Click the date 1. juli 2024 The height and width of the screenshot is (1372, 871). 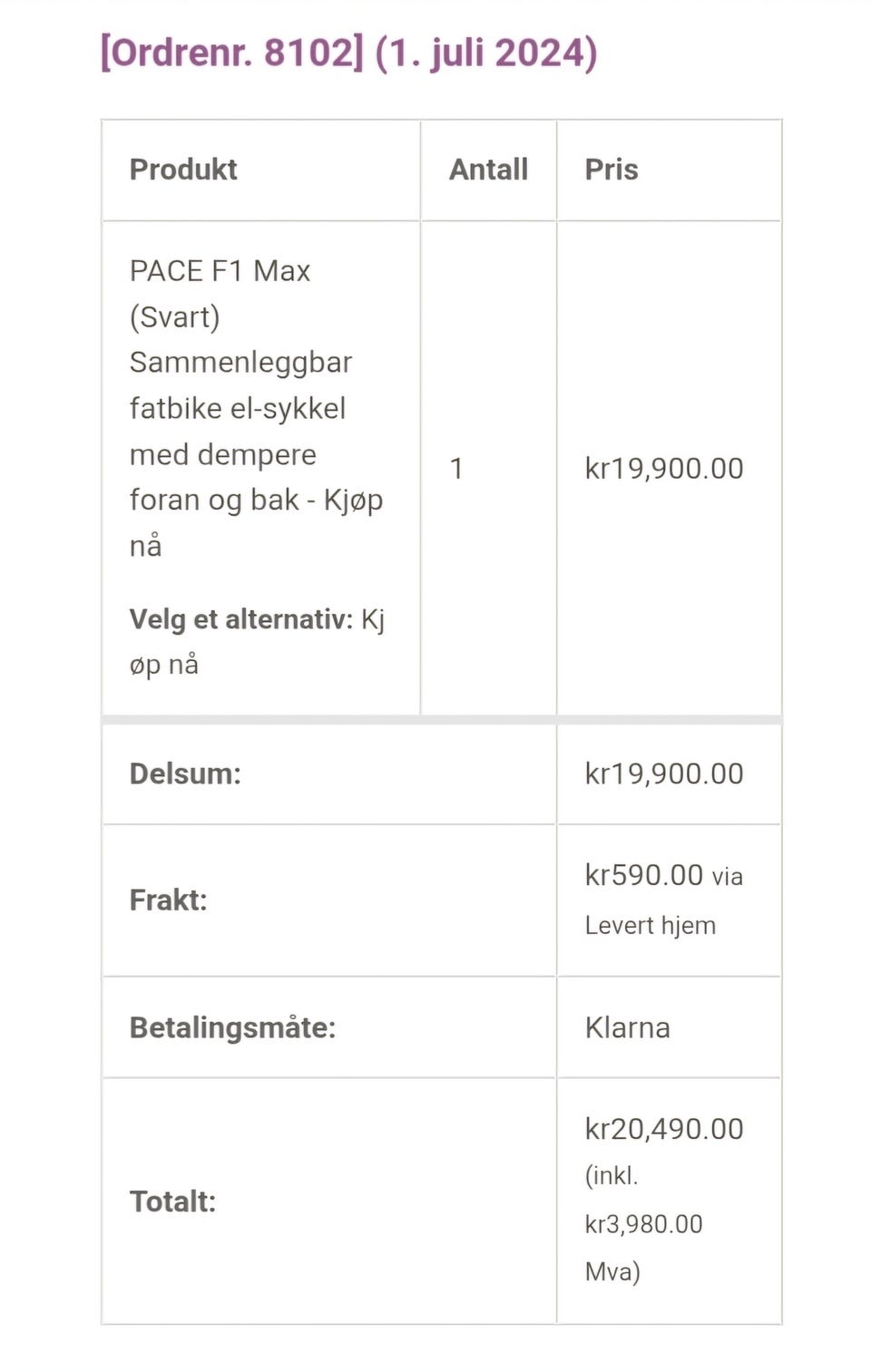pos(485,53)
